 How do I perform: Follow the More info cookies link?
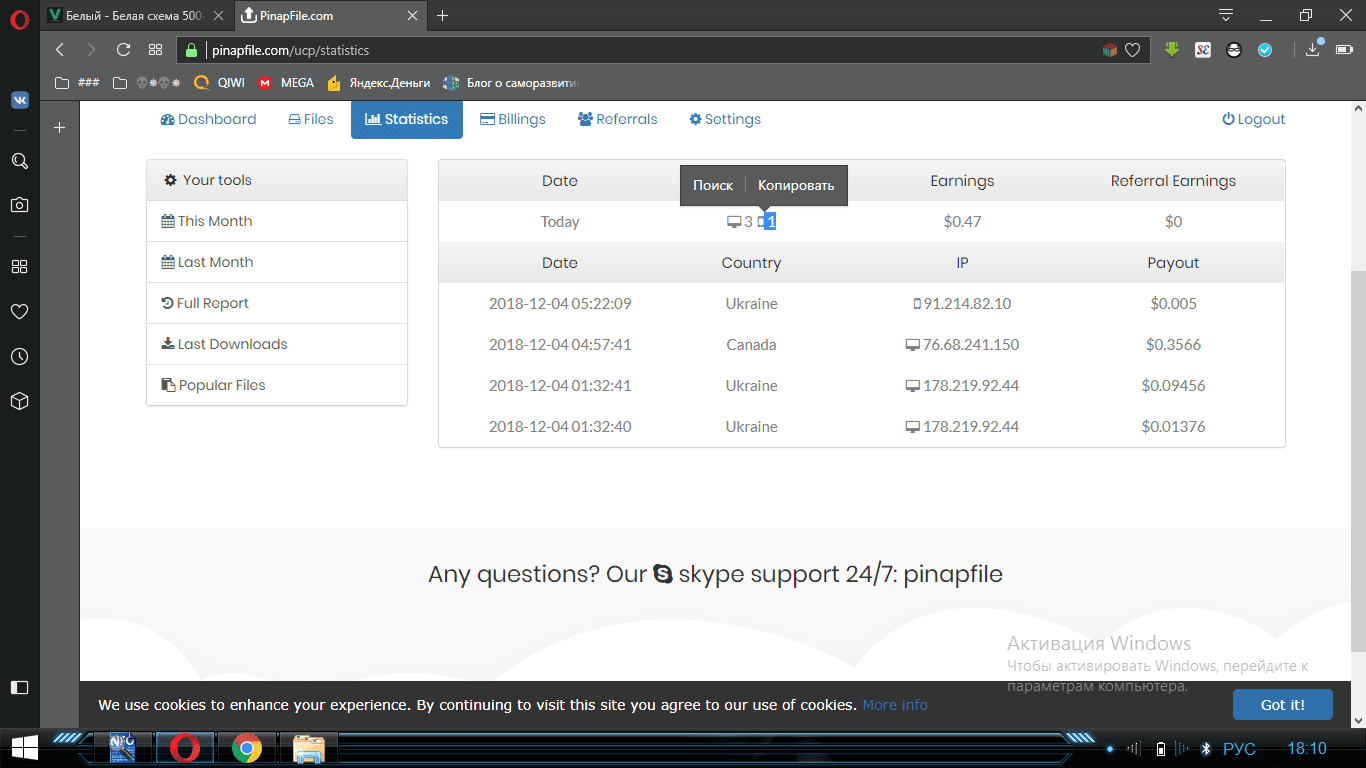click(895, 705)
